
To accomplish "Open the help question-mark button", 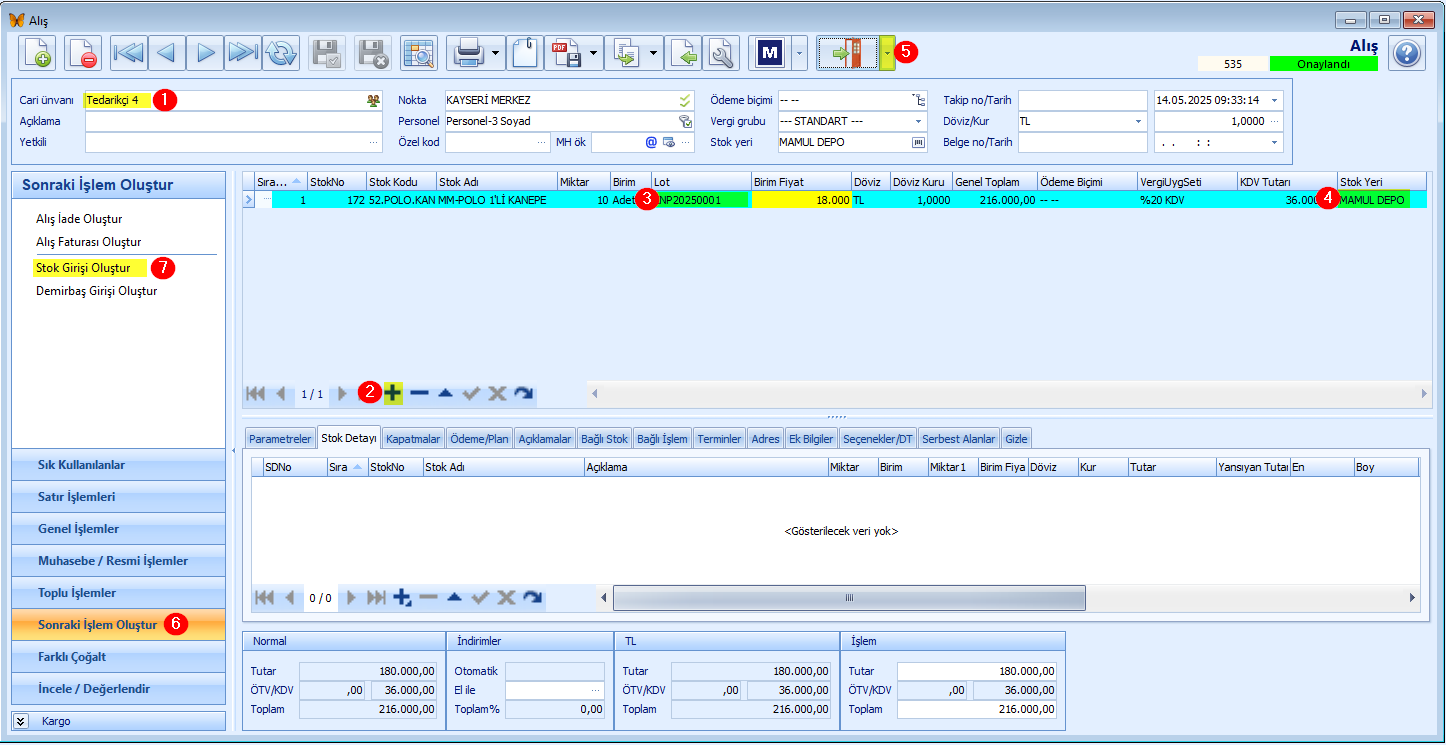I will tap(1407, 53).
